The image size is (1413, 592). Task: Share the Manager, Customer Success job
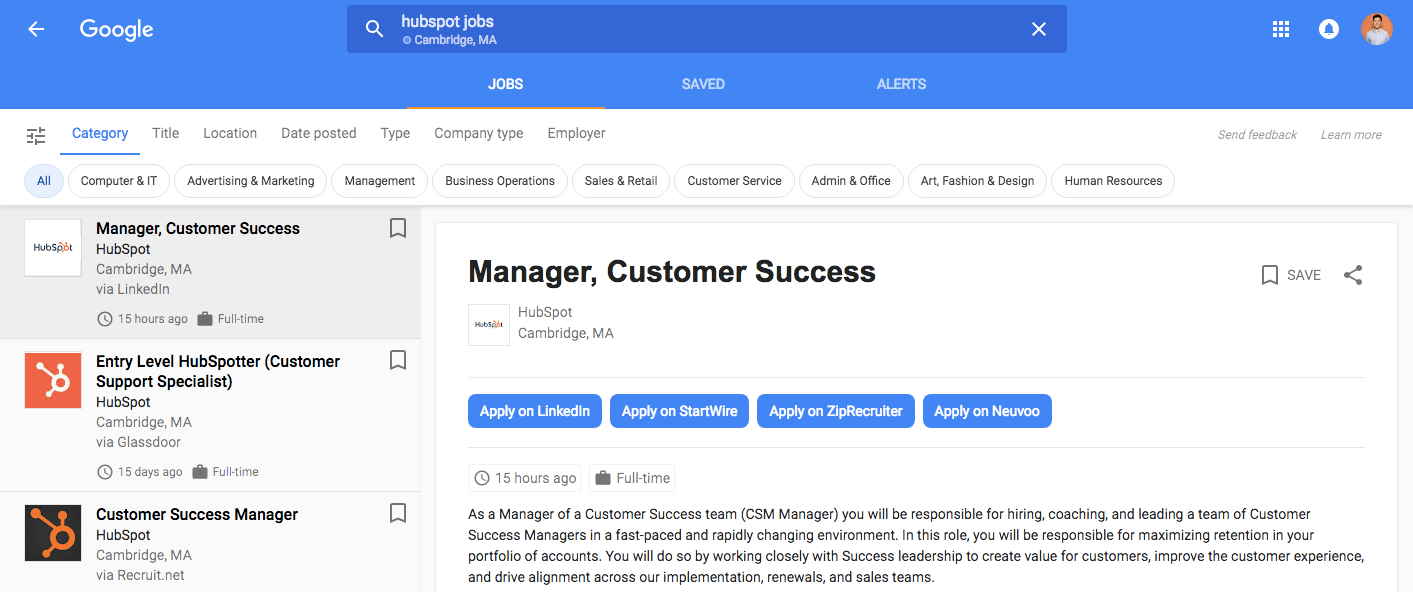1353,275
